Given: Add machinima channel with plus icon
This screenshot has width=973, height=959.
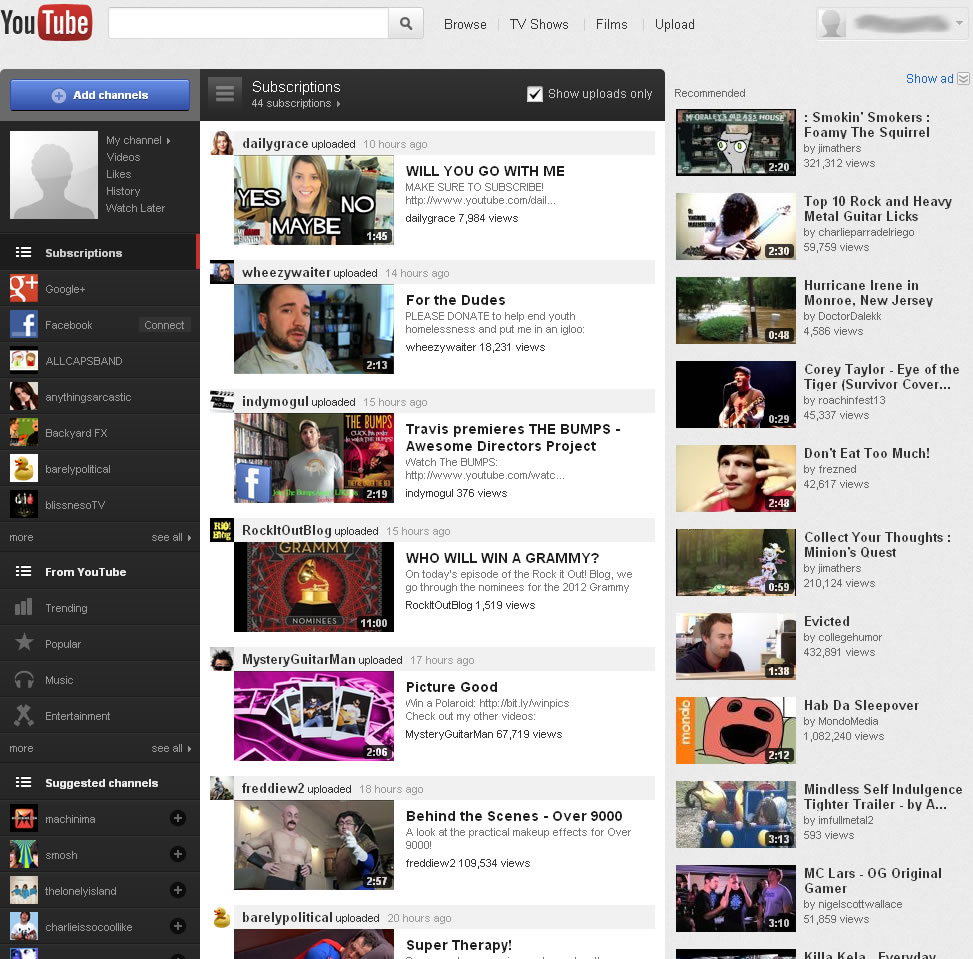Looking at the screenshot, I should (177, 818).
